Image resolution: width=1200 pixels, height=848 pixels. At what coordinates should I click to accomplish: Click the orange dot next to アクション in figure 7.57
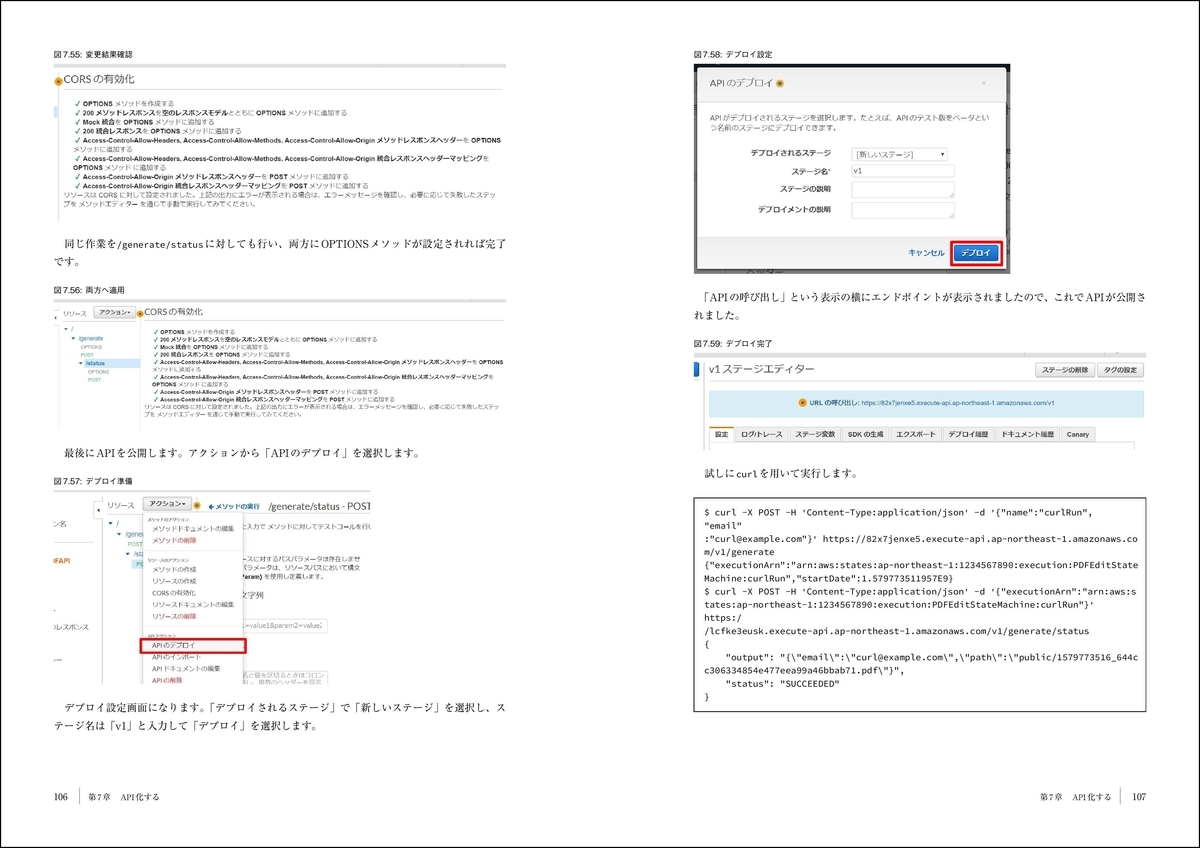tap(197, 506)
